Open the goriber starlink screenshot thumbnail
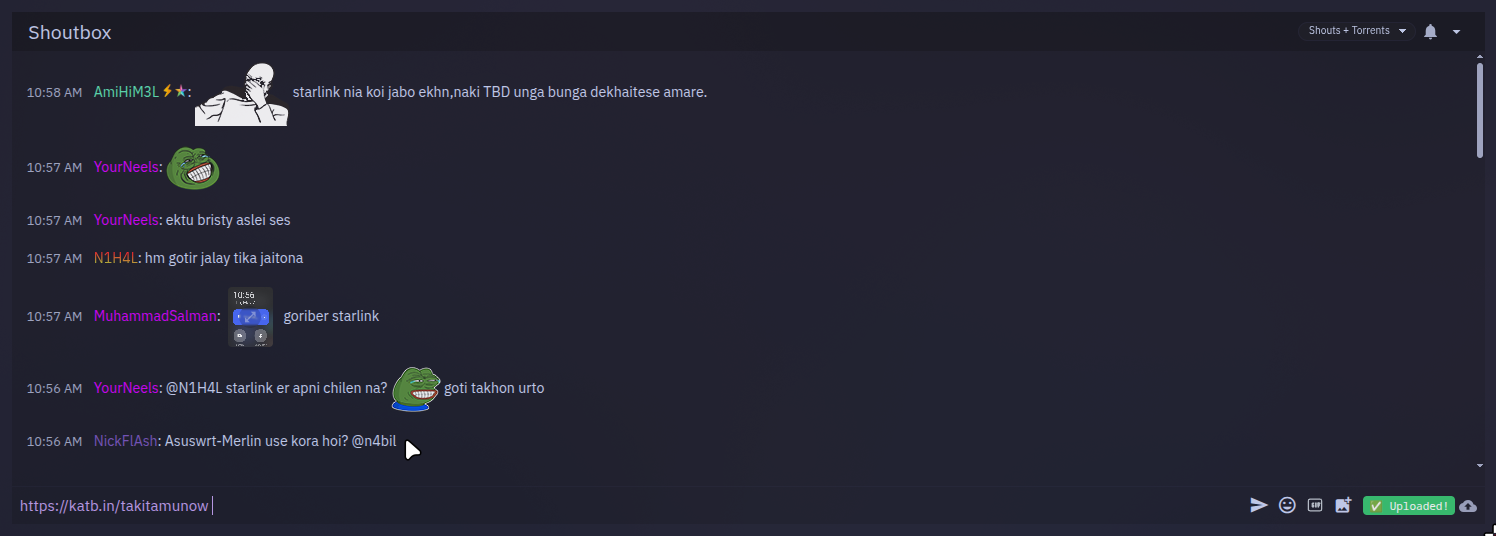Viewport: 1496px width, 536px height. coord(250,317)
